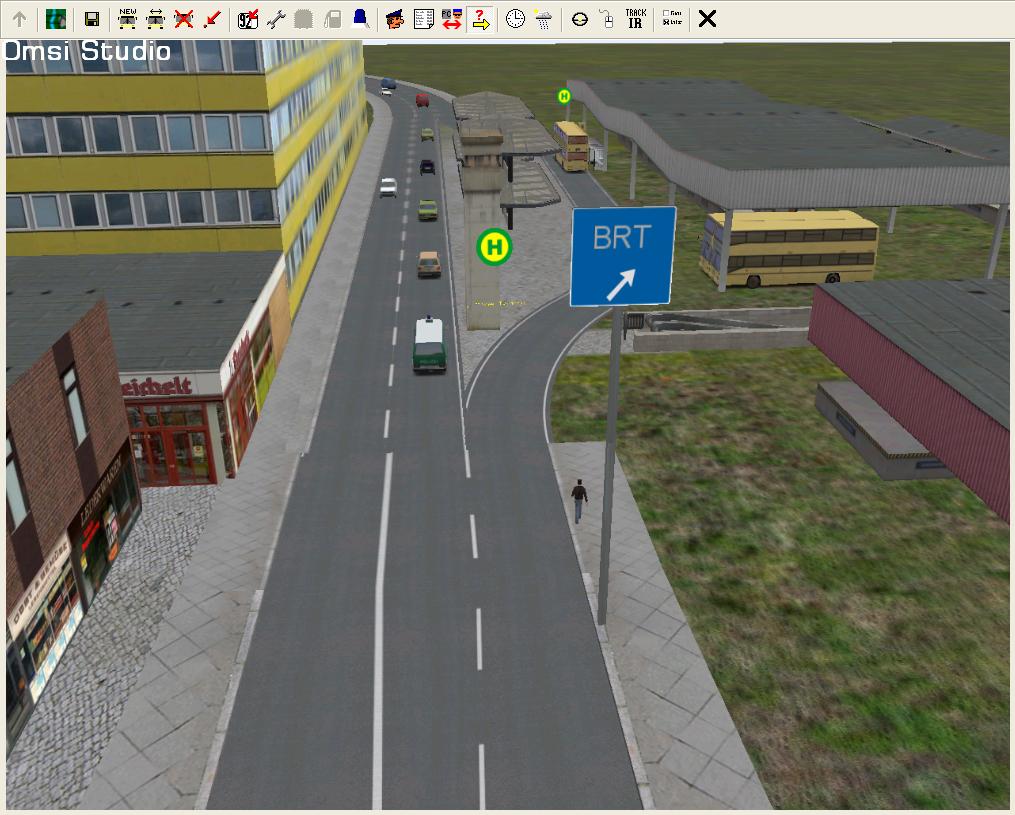
Task: Place a NEW bus
Action: tap(127, 18)
